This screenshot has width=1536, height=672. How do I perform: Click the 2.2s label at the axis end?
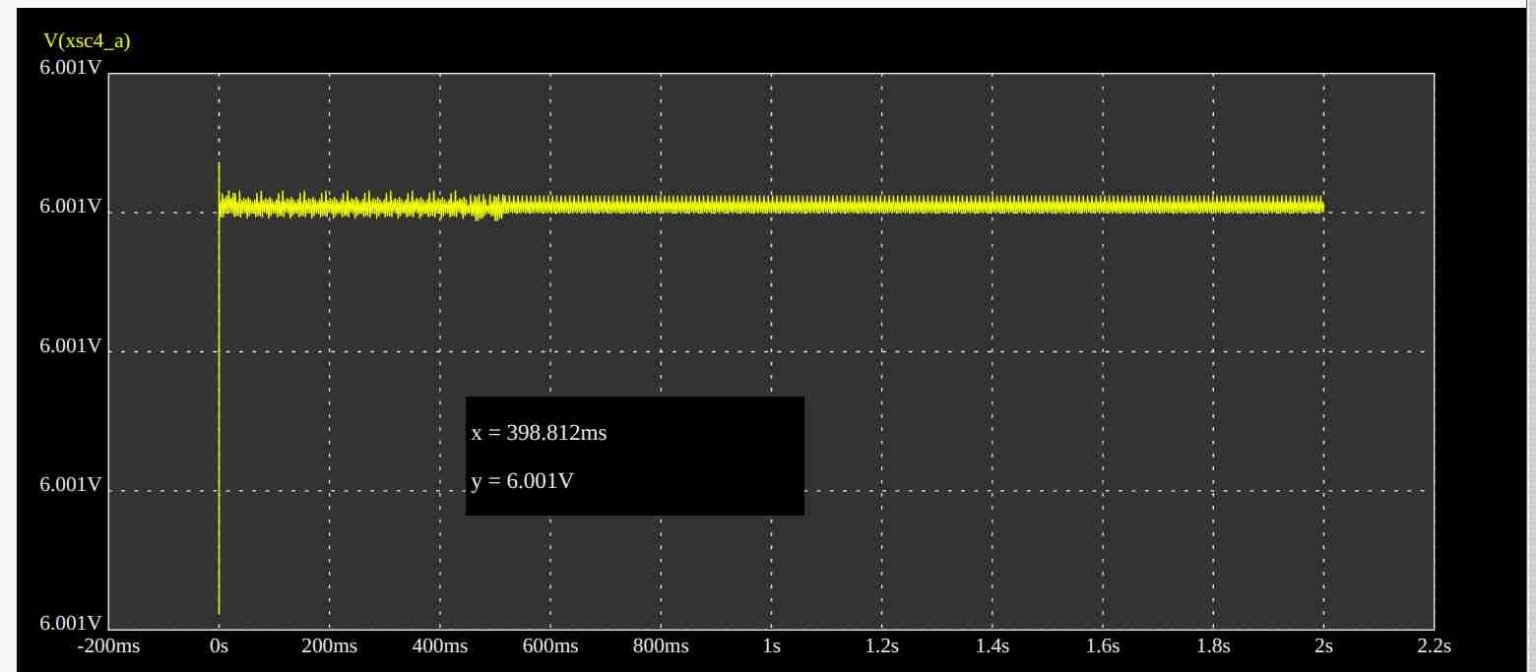pyautogui.click(x=1434, y=647)
